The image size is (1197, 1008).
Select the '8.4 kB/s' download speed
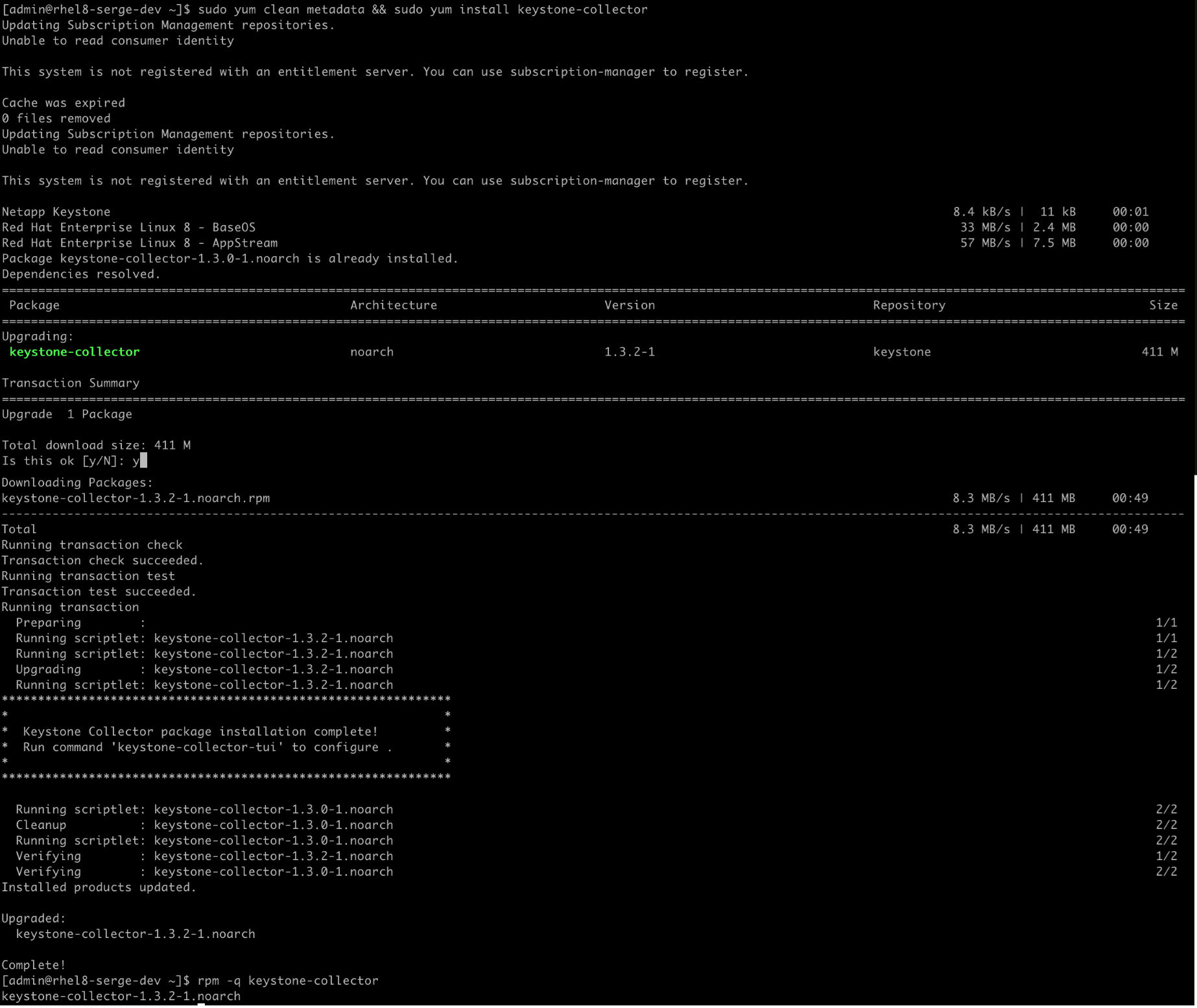tap(982, 212)
